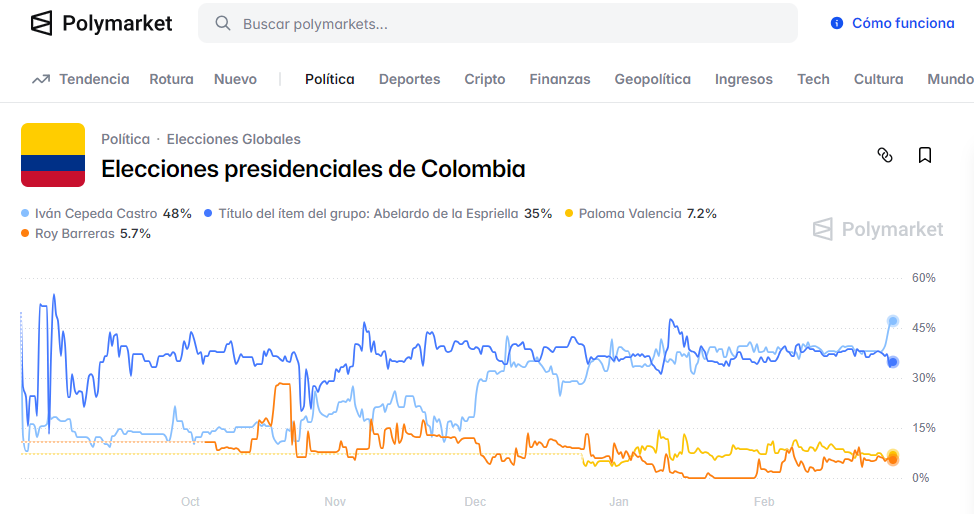Image resolution: width=974 pixels, height=514 pixels.
Task: Click the Colombia flag thumbnail
Action: click(x=53, y=155)
